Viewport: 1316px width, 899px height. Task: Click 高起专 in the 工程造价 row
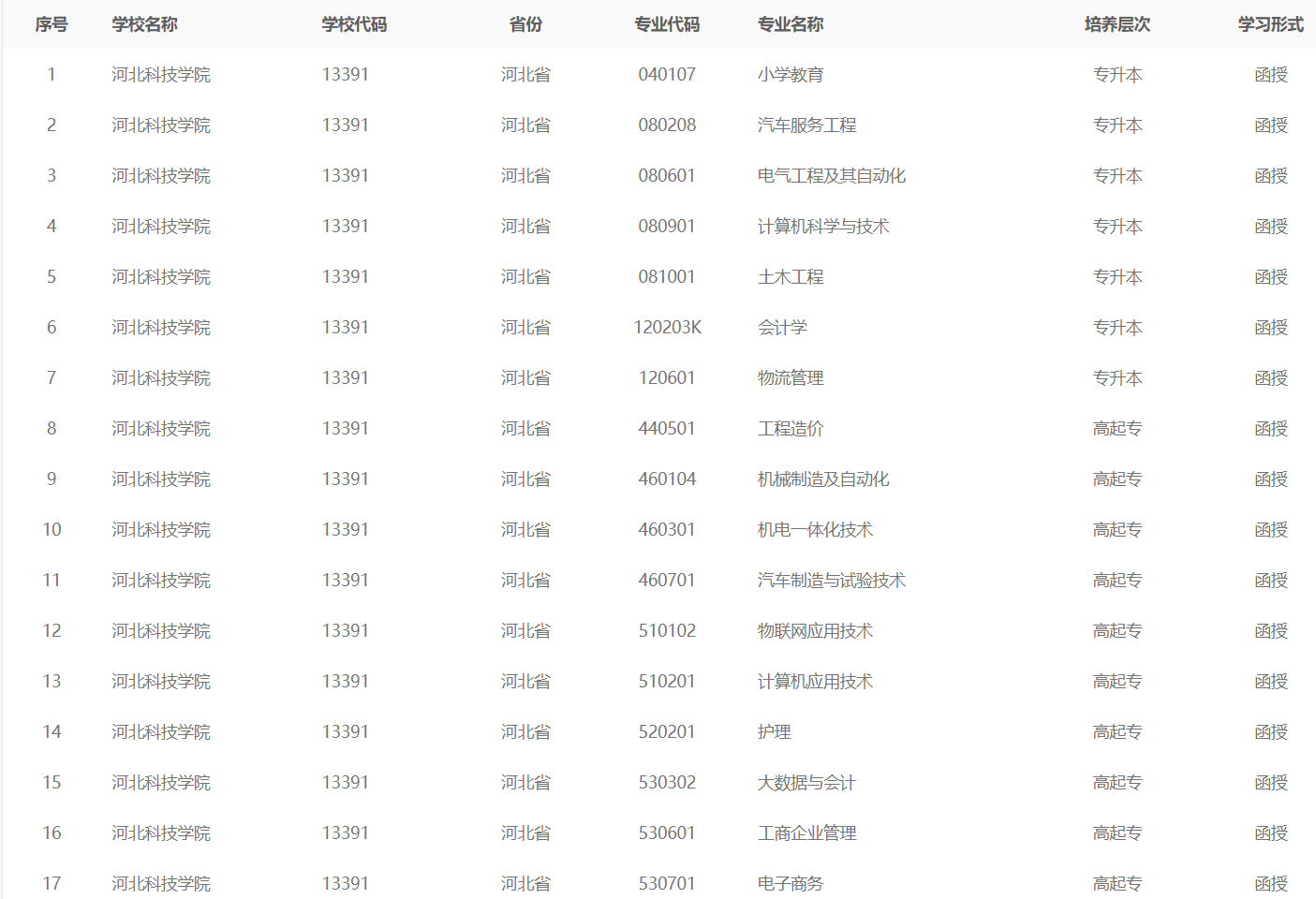(x=1117, y=429)
